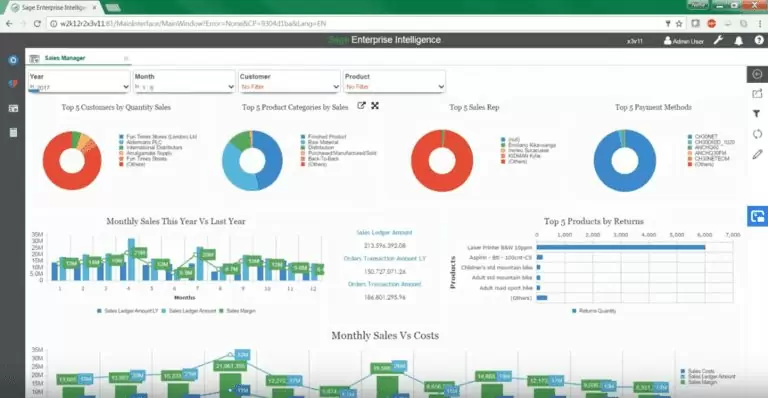Screen dimensions: 768x398
Task: Click the Sales Ledger Amount KPI label
Action: click(384, 233)
